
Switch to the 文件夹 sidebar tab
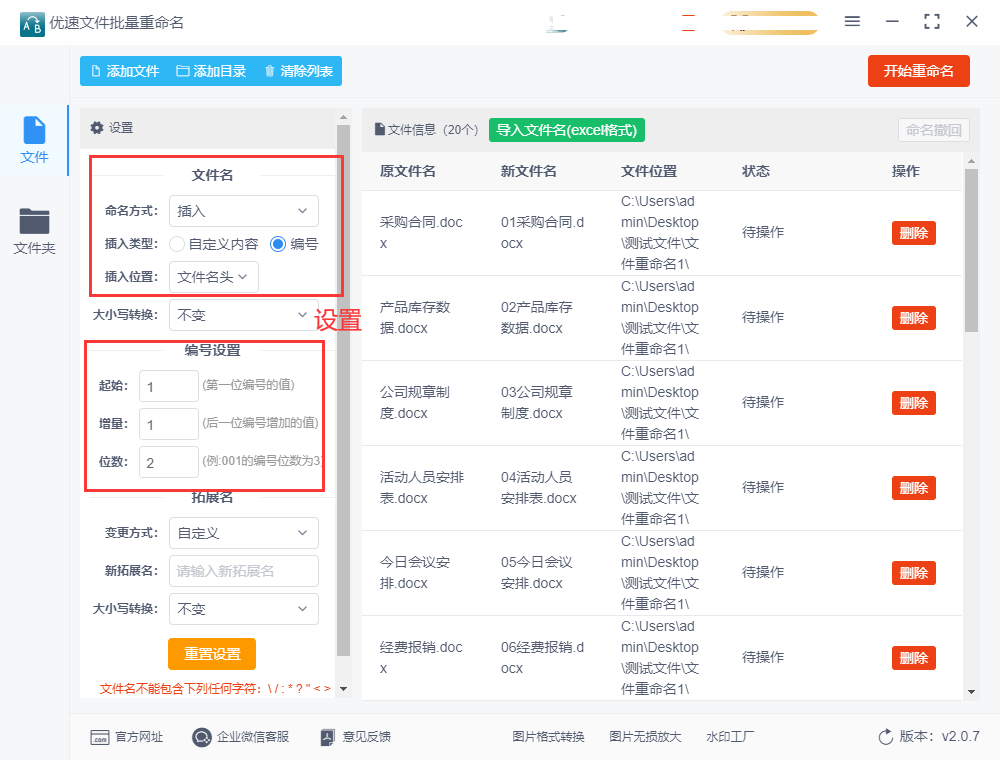[x=34, y=231]
